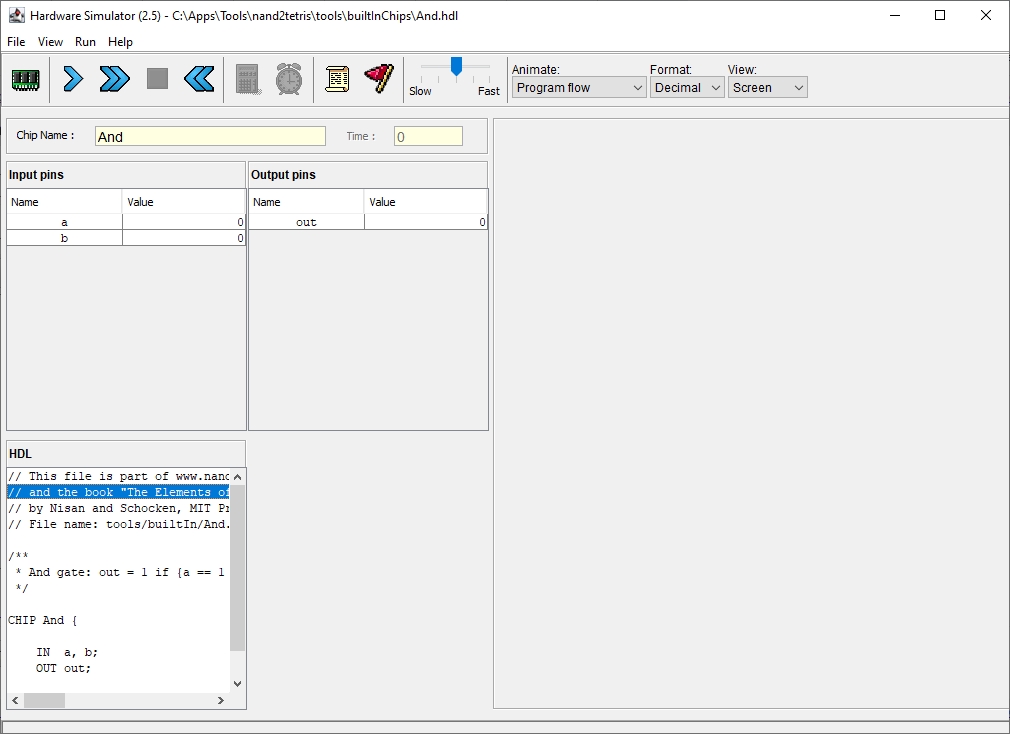Image resolution: width=1010 pixels, height=734 pixels.
Task: Click the Load Chip icon
Action: [25, 79]
